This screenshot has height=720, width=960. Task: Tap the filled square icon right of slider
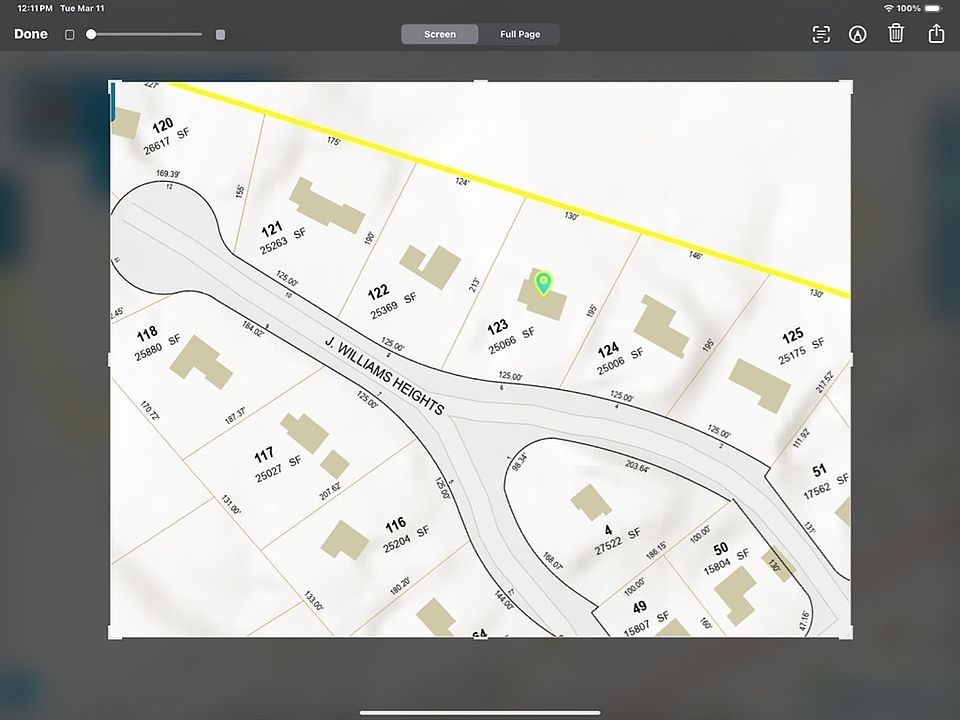pyautogui.click(x=220, y=34)
